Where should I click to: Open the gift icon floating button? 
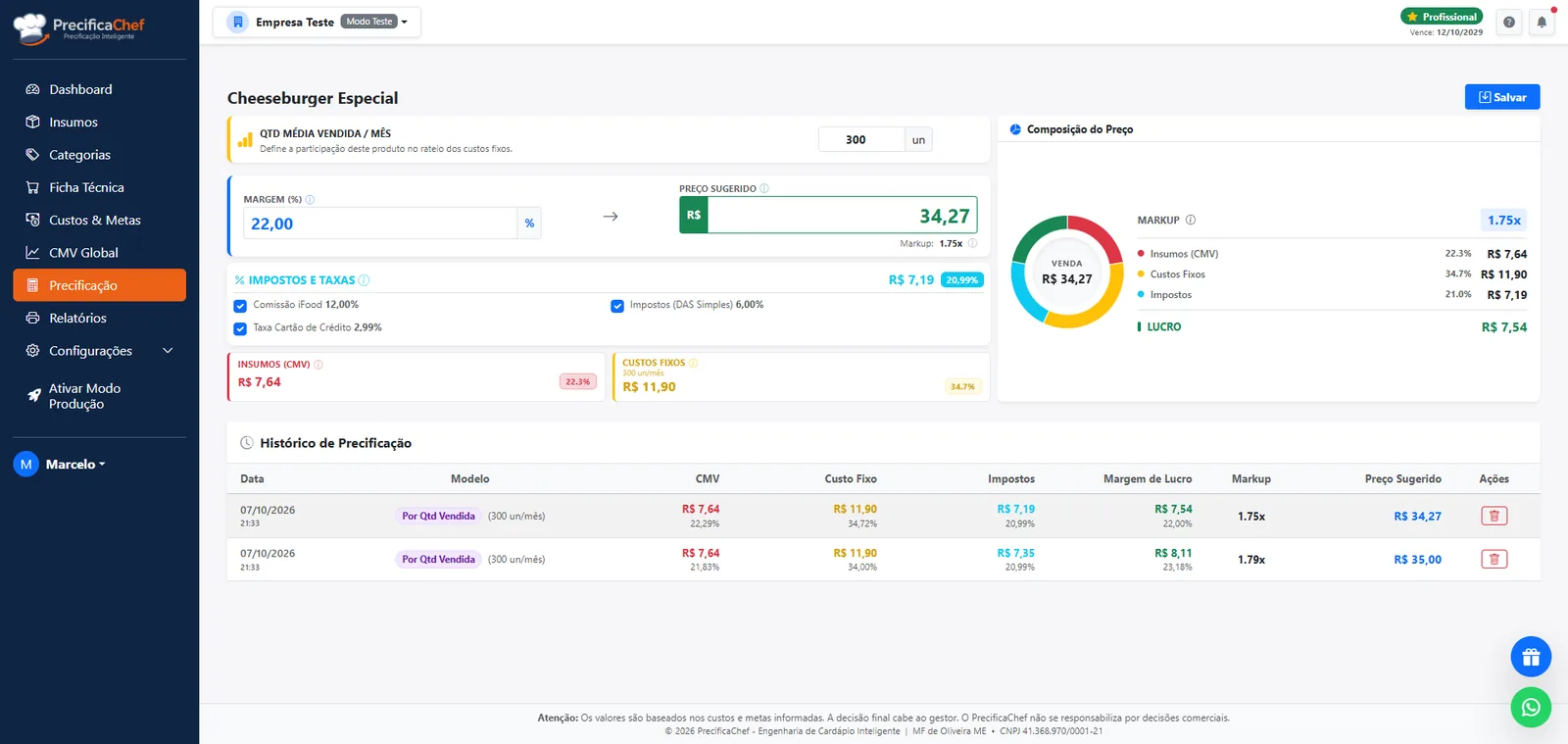click(1531, 657)
